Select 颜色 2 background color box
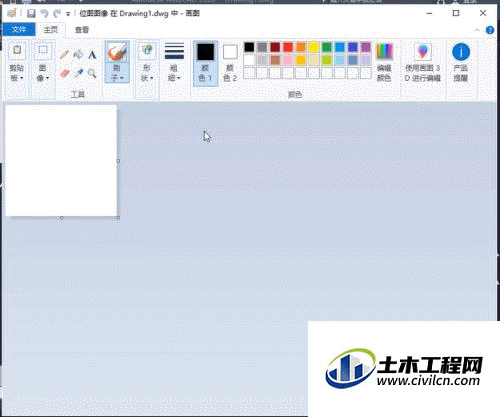Screen dimensions: 500x417 (x=230, y=63)
